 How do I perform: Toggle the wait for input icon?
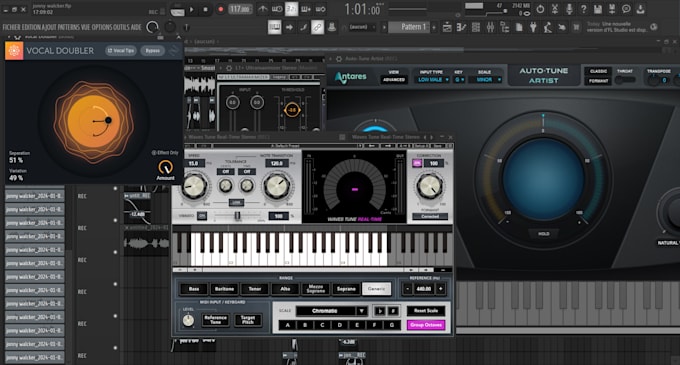277,9
